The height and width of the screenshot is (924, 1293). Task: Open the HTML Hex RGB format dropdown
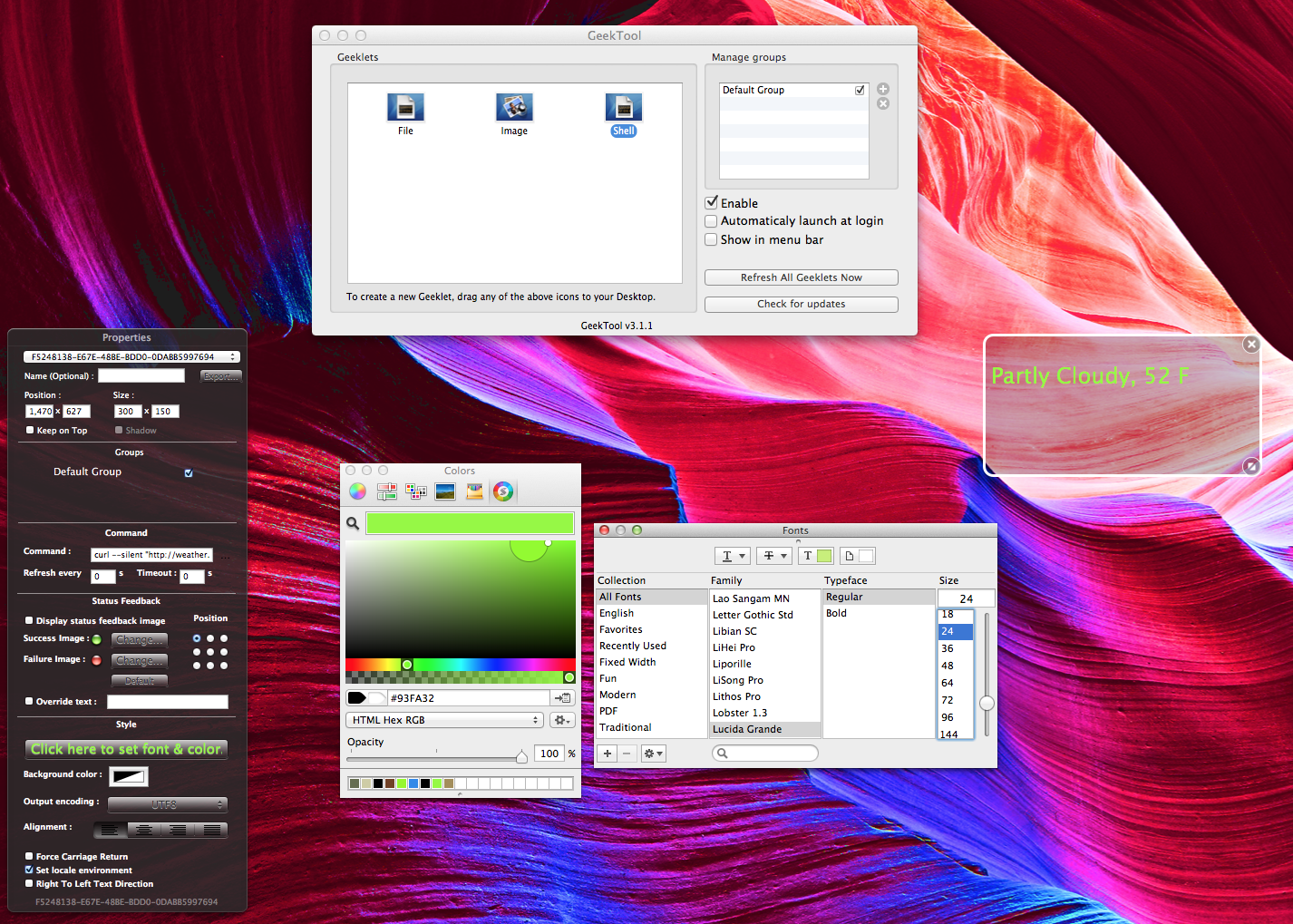pyautogui.click(x=444, y=720)
